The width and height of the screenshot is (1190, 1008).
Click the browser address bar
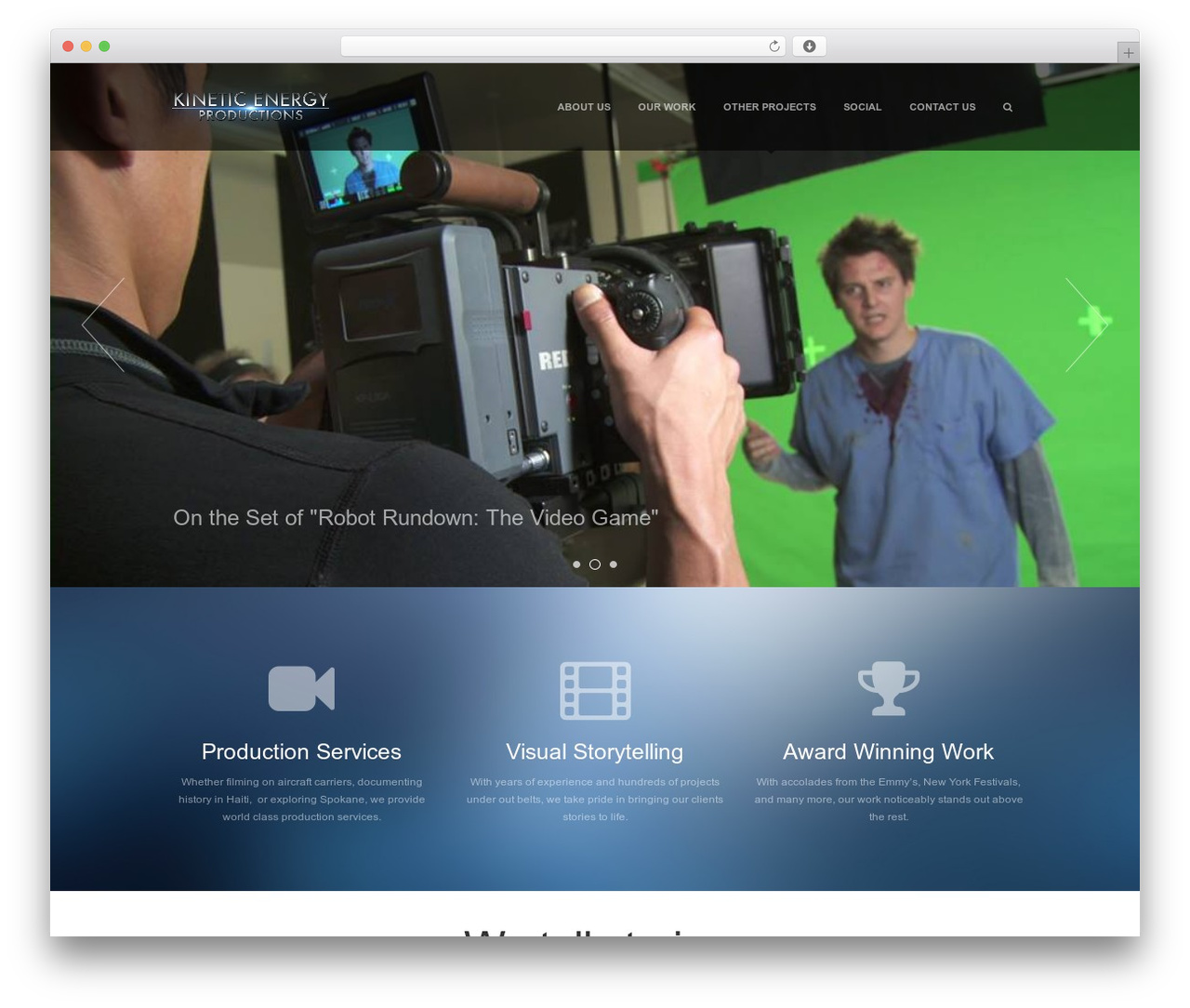(563, 46)
